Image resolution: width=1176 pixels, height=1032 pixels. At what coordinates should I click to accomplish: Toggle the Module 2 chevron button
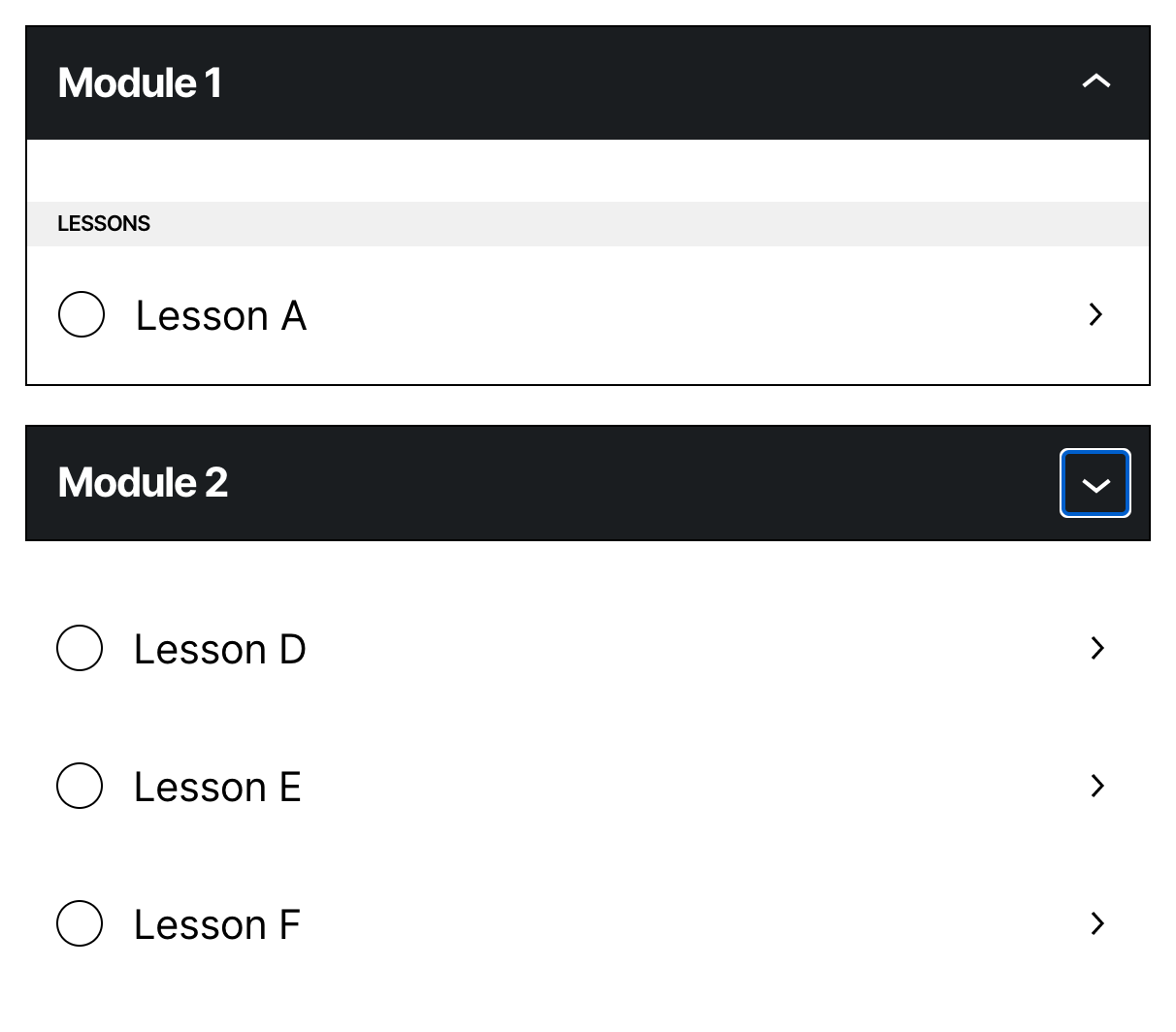(x=1095, y=483)
